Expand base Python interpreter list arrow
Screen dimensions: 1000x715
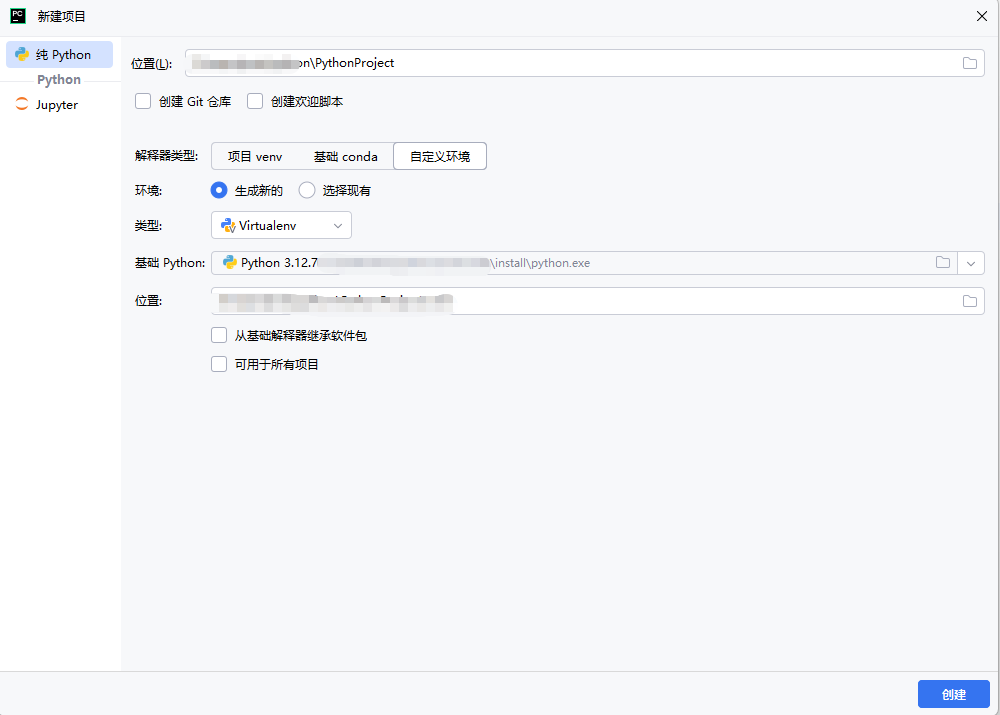[971, 263]
